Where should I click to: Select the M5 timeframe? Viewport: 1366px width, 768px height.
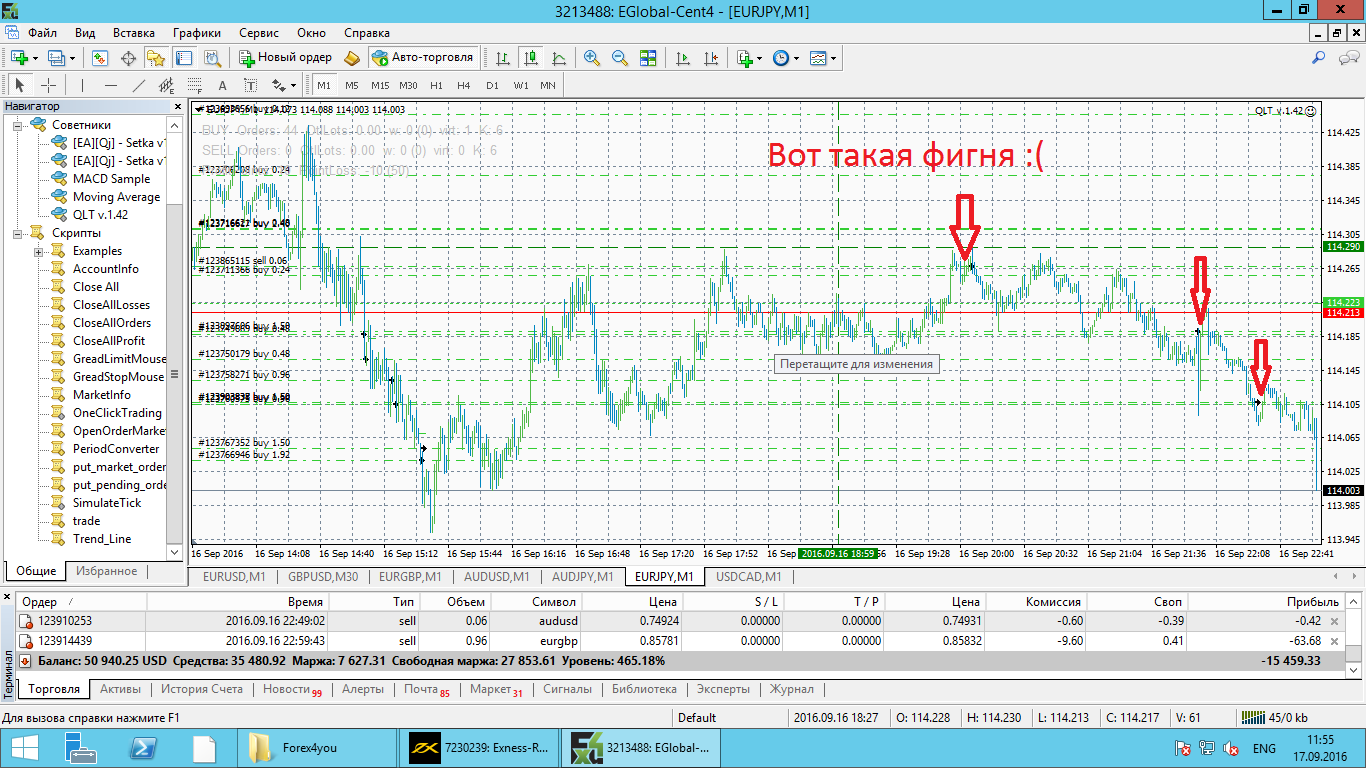[352, 85]
